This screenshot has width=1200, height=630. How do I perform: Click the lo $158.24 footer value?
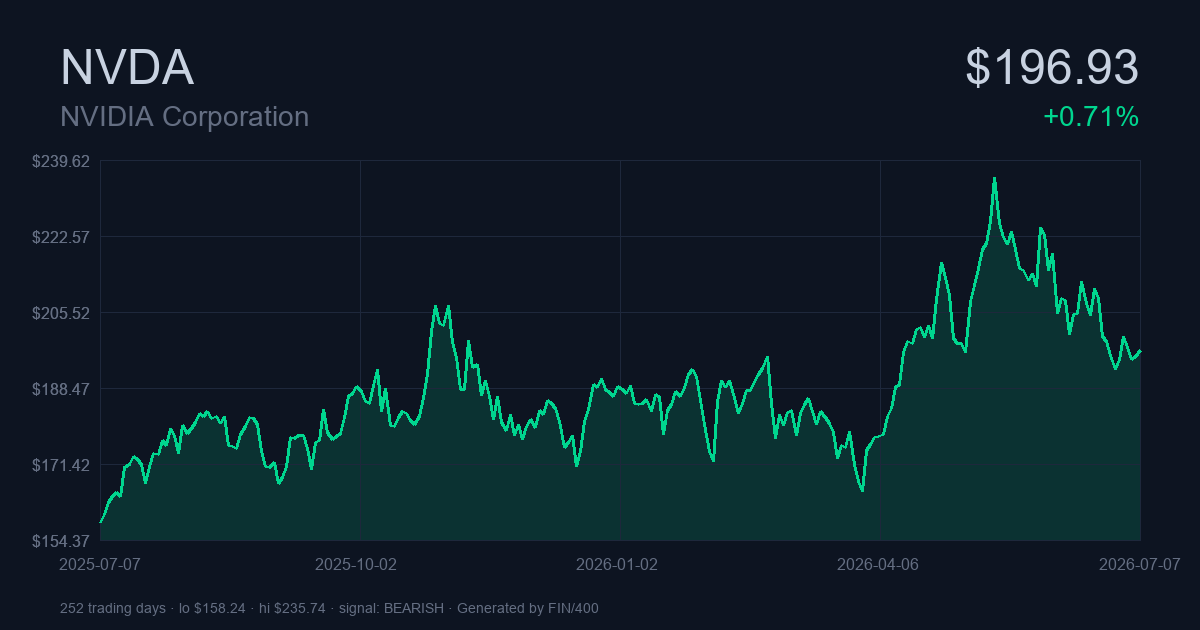(x=212, y=608)
